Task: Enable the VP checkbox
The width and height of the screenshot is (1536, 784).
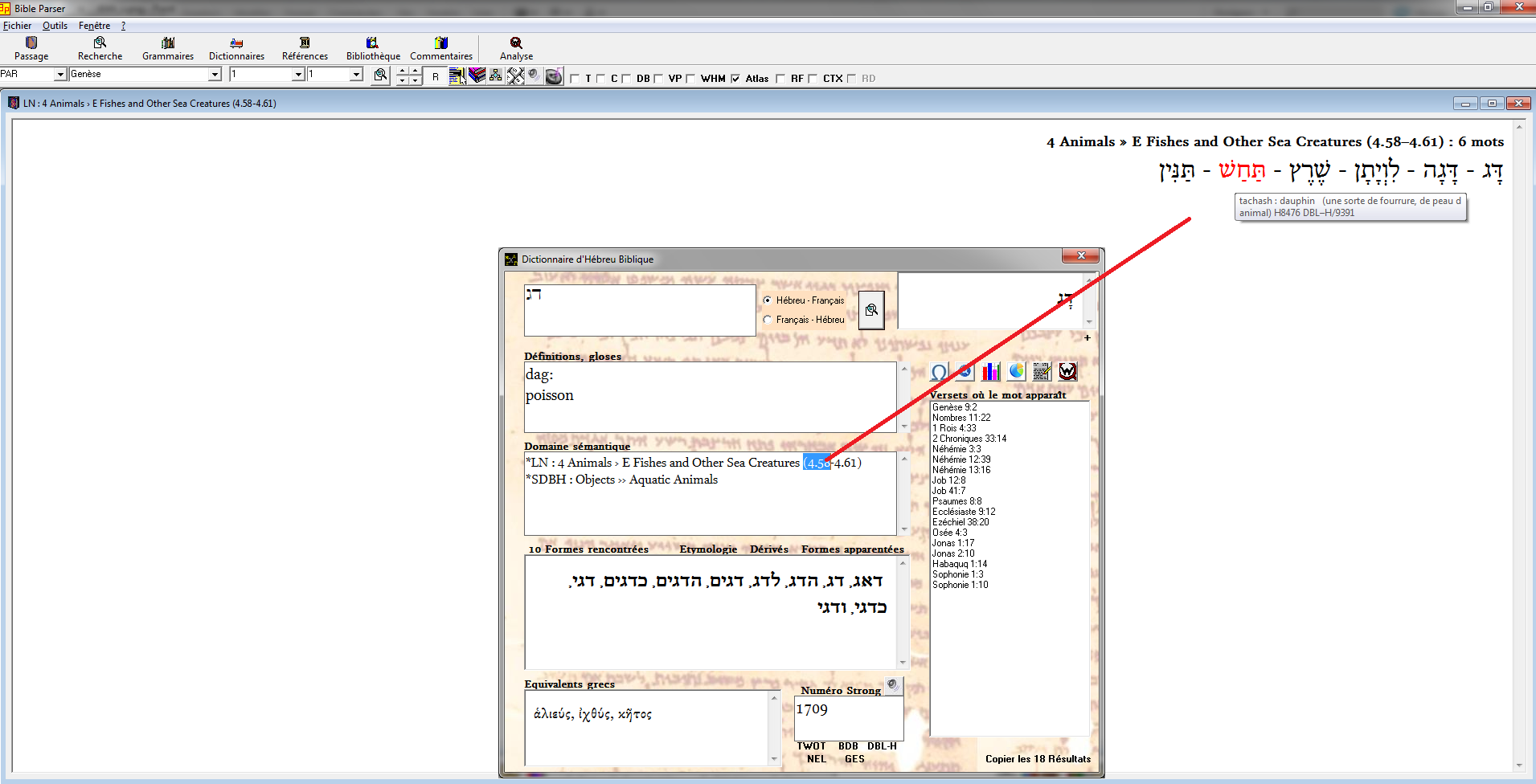Action: 658,79
